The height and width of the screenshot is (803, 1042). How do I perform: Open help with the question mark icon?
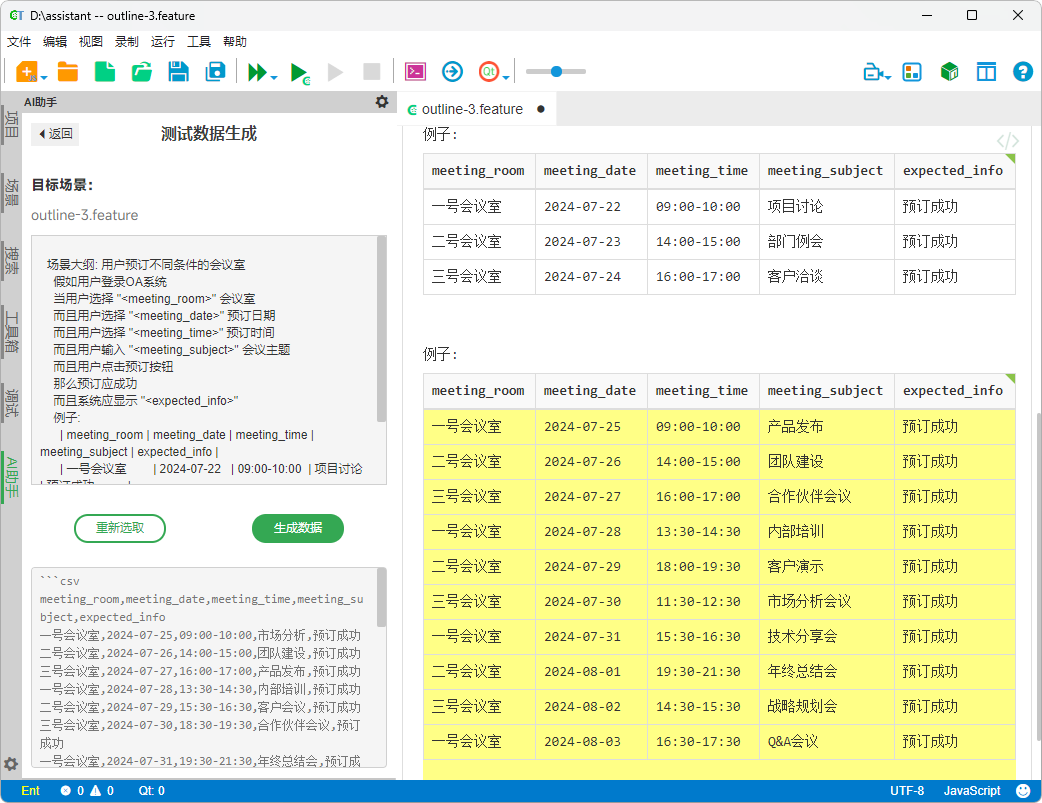(1023, 71)
